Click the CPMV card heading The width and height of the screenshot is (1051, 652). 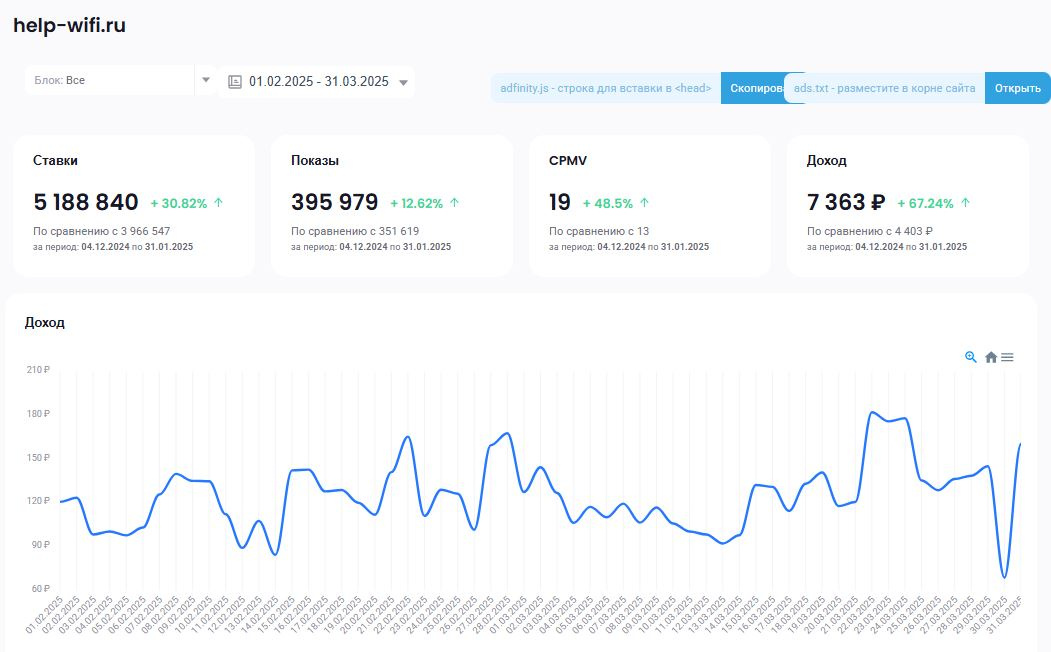(x=568, y=161)
